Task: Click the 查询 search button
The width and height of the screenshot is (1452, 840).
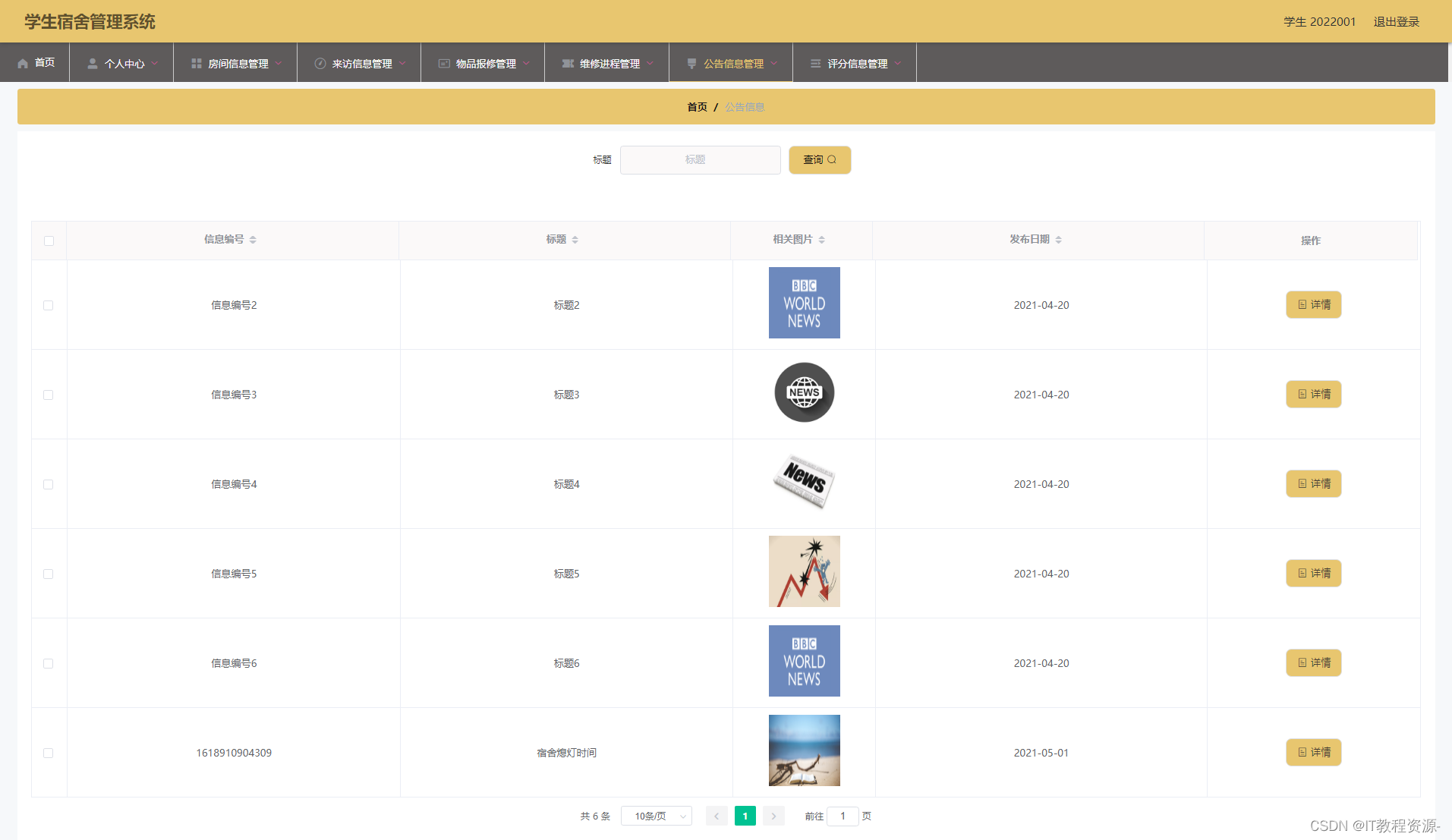Action: [820, 160]
